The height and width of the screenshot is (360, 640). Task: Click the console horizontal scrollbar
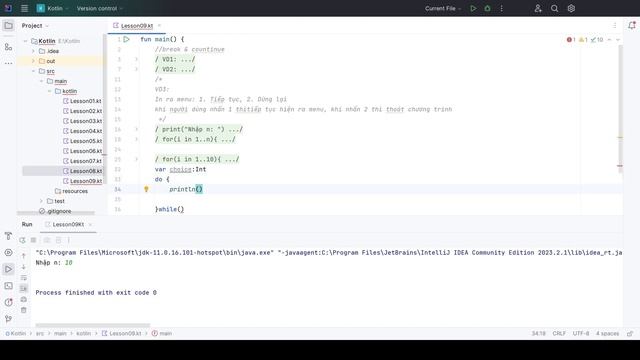tap(93, 325)
